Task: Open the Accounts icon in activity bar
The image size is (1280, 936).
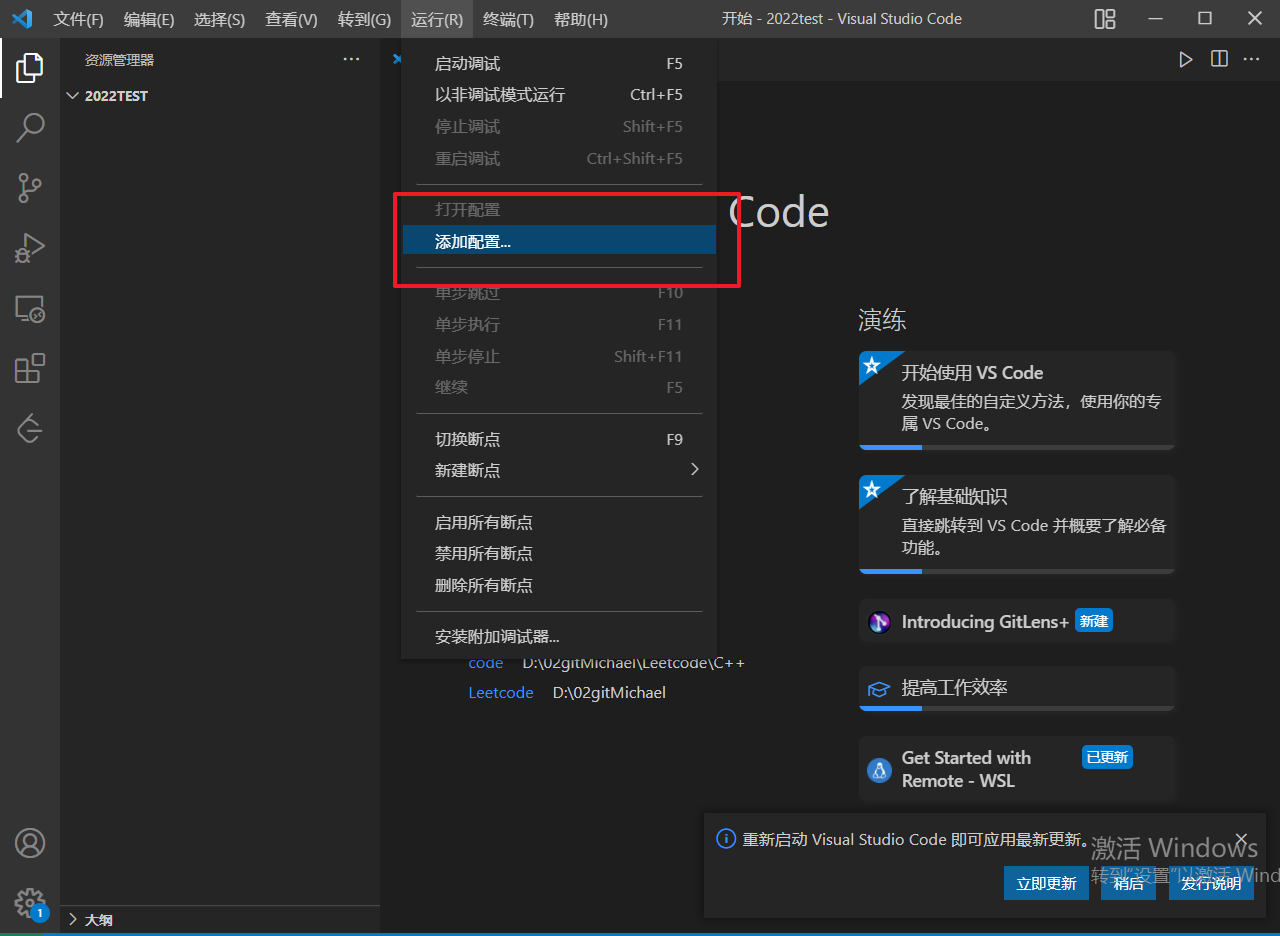Action: coord(30,843)
